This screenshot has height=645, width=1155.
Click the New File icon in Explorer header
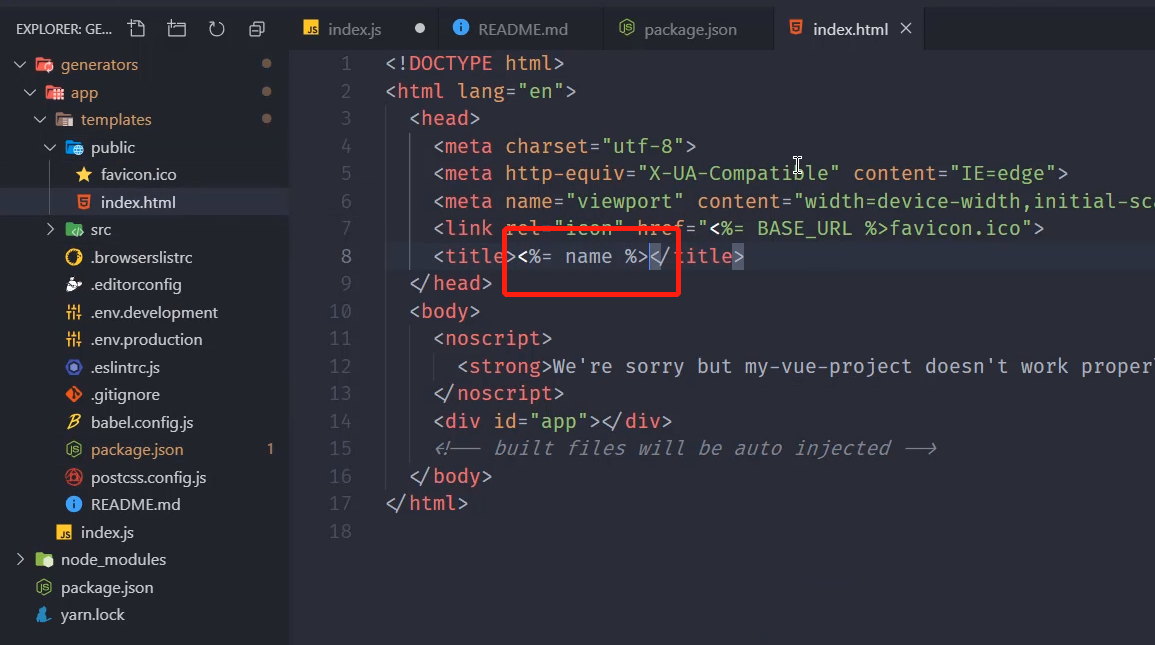(136, 29)
